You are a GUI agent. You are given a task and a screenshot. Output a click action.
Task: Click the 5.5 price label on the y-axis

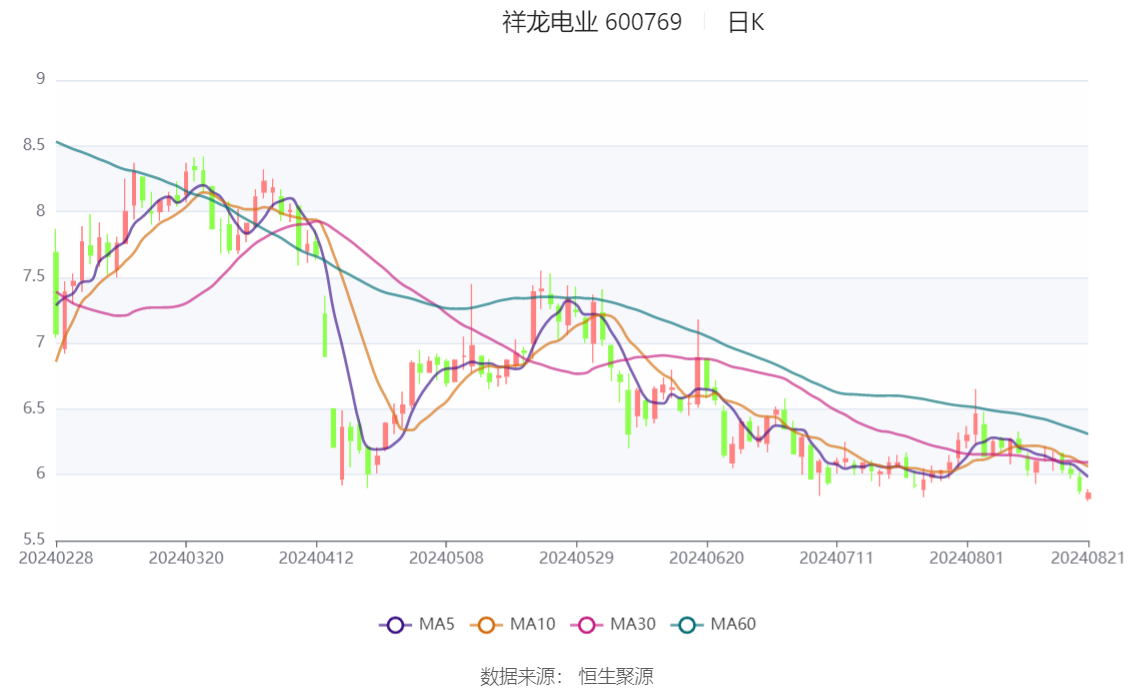click(x=36, y=539)
